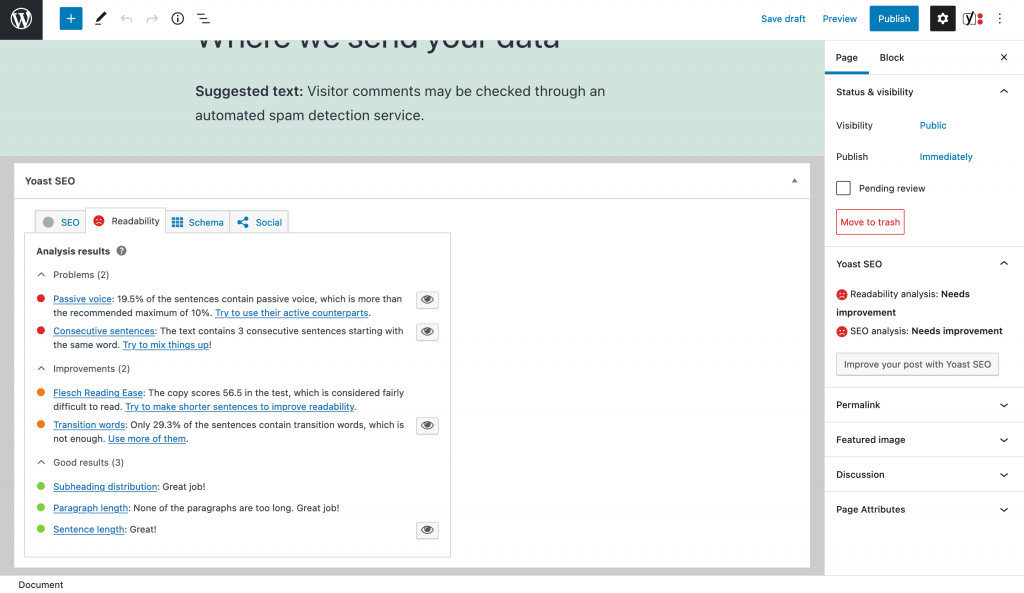Screen dimensions: 1024x593
Task: Toggle sentence length highlighting eye button
Action: (427, 530)
